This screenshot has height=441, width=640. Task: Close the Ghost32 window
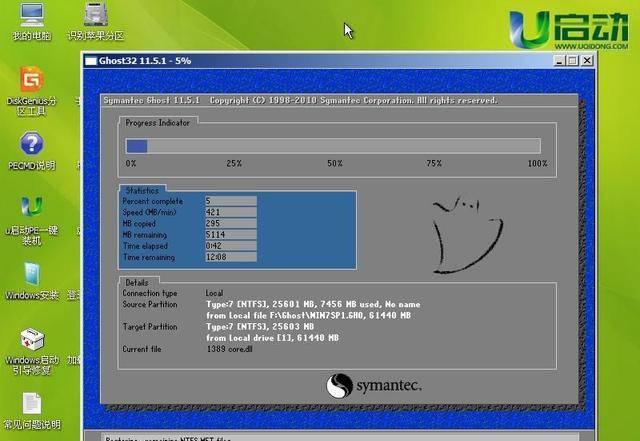coord(587,61)
